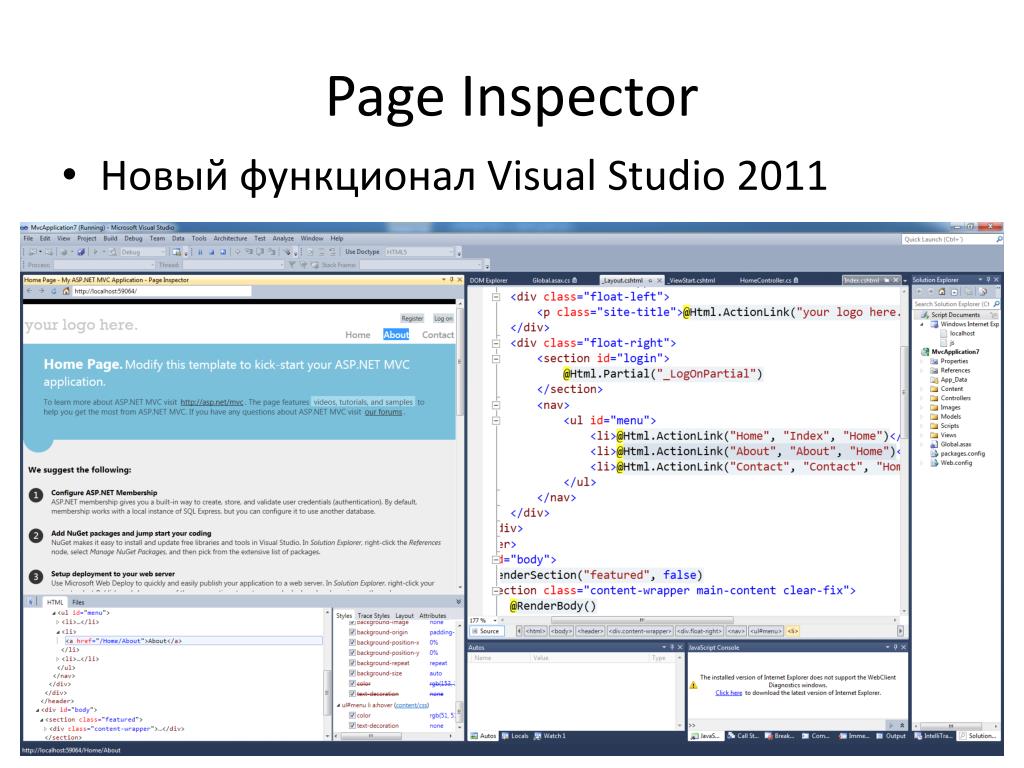1024x768 pixels.
Task: Click the Register link on the web page
Action: (x=412, y=319)
